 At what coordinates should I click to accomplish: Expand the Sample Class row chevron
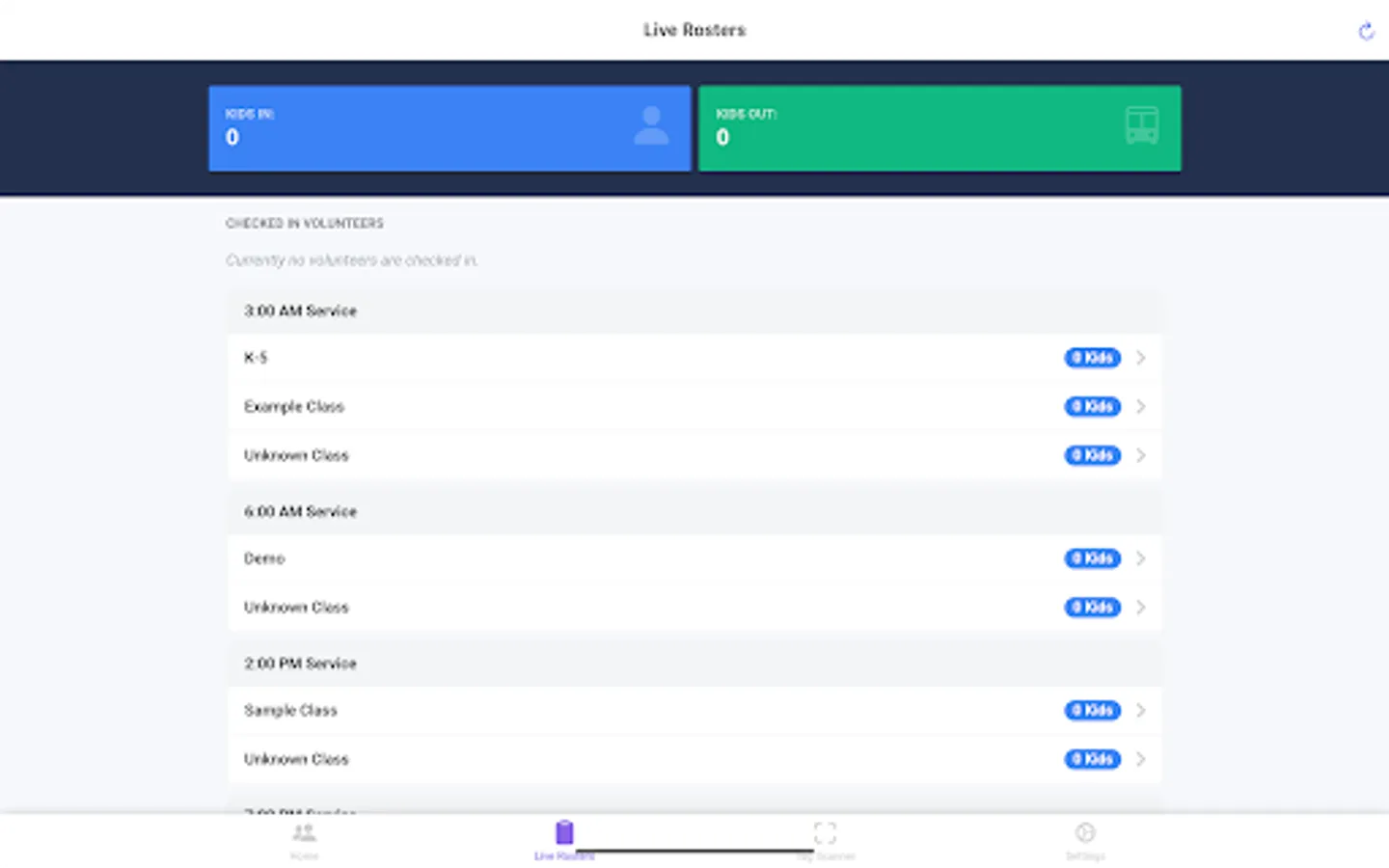click(x=1140, y=710)
